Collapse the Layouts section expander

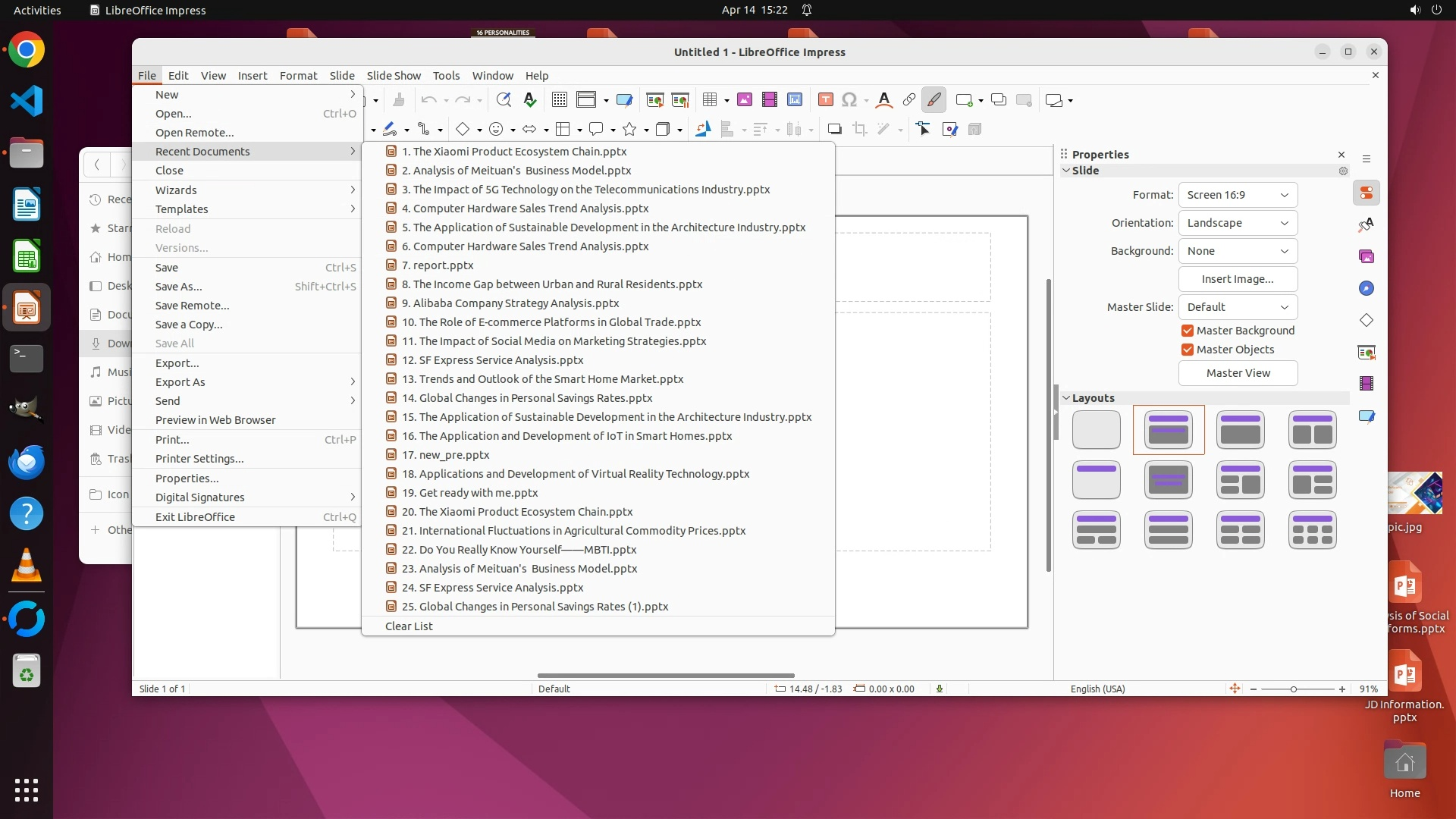[x=1066, y=398]
